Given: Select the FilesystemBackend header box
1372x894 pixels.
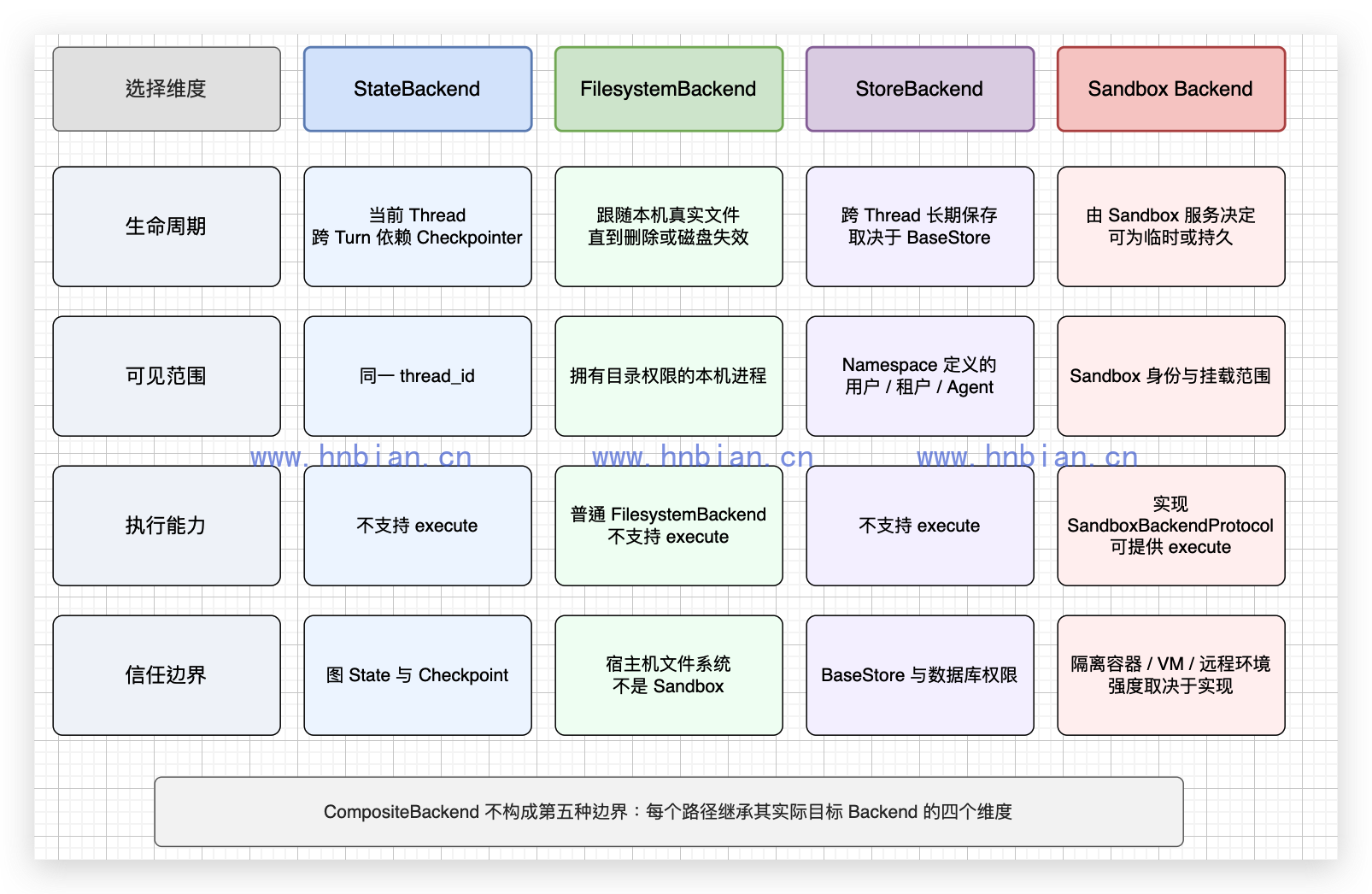Looking at the screenshot, I should [x=669, y=89].
